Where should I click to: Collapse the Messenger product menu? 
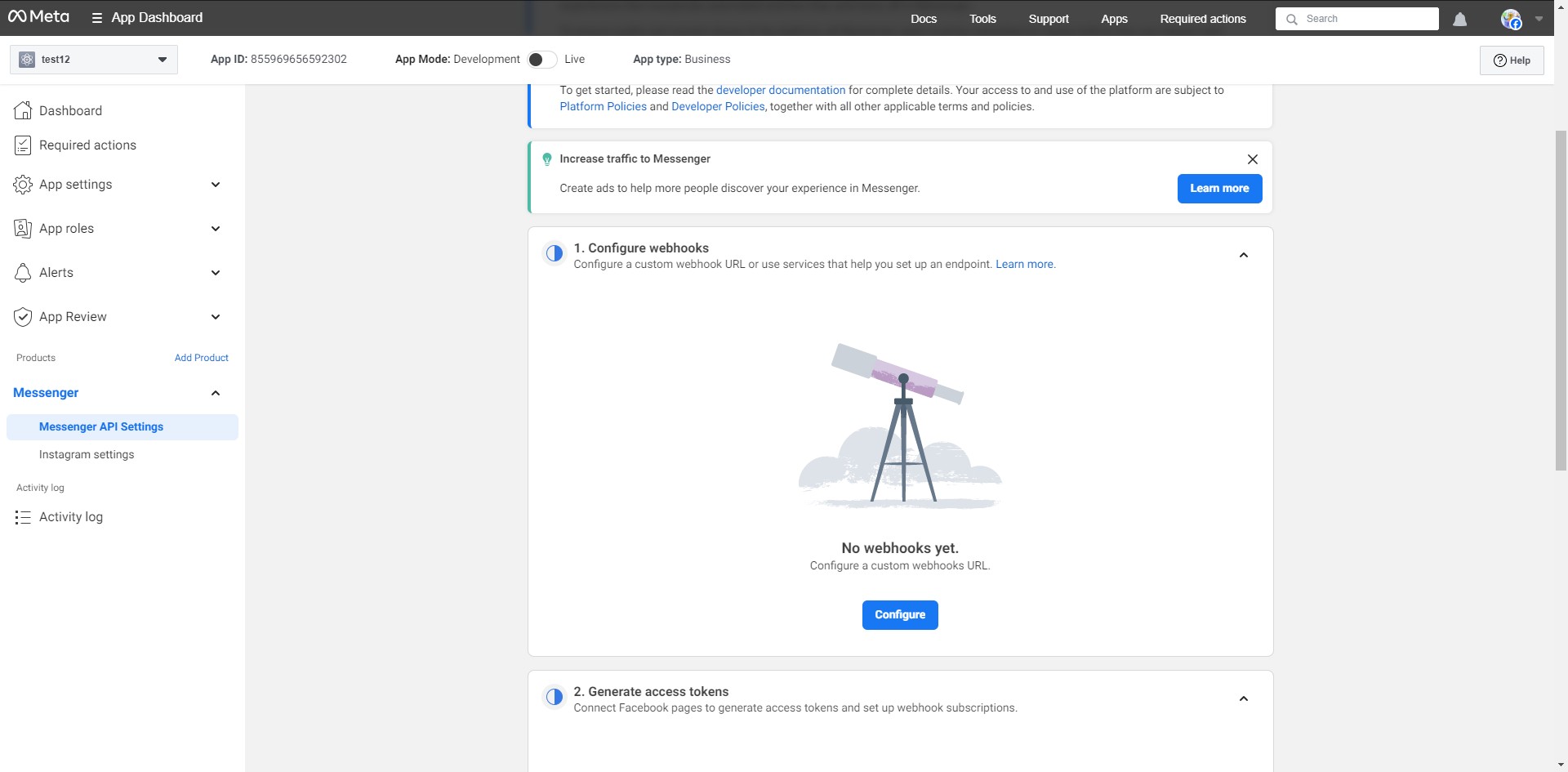pos(216,393)
